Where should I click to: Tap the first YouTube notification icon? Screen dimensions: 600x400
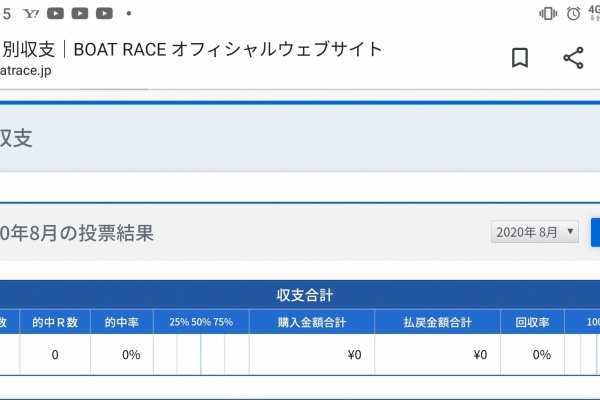coord(56,14)
